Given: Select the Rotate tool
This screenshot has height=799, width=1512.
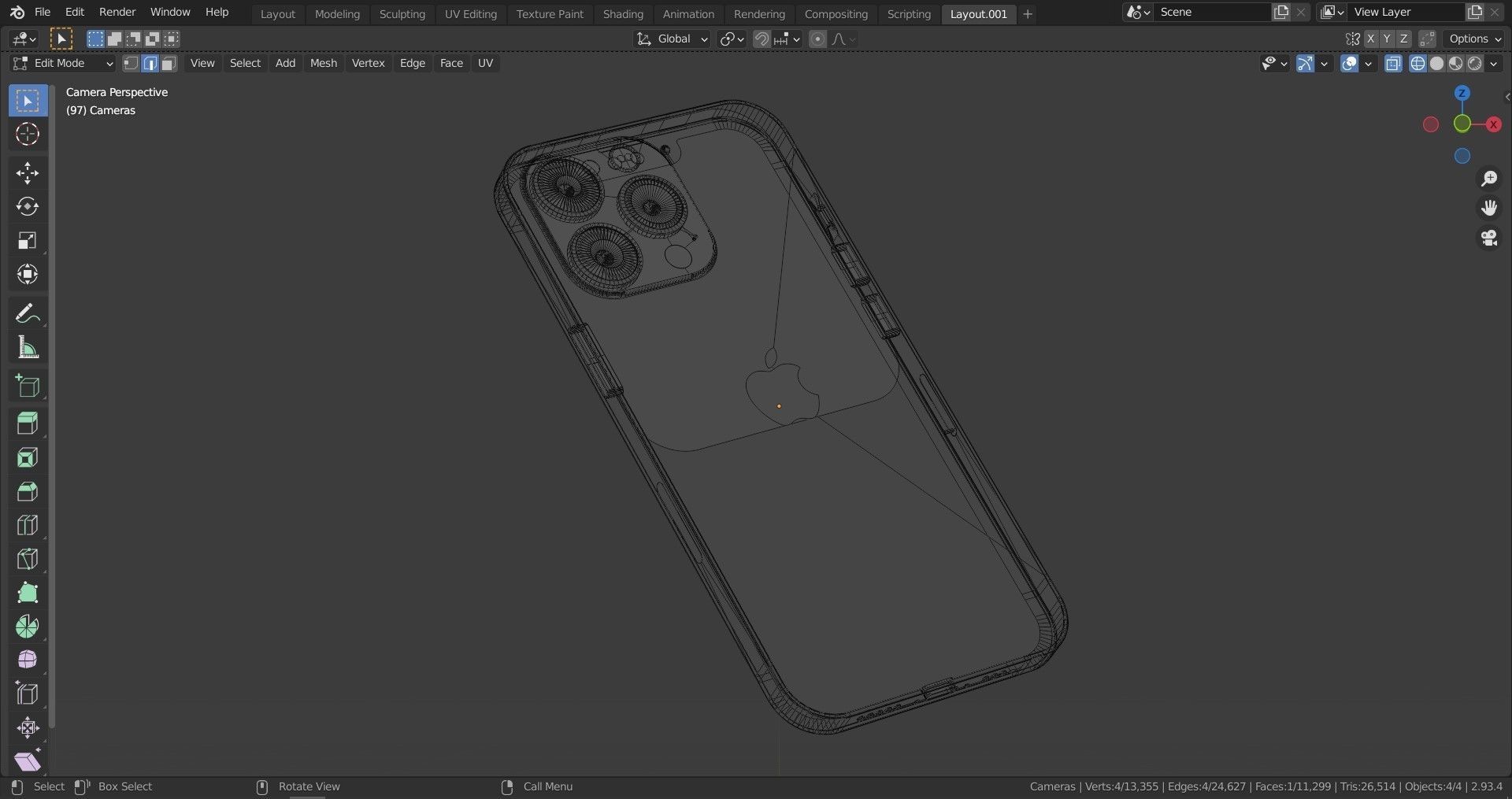Looking at the screenshot, I should click(28, 207).
